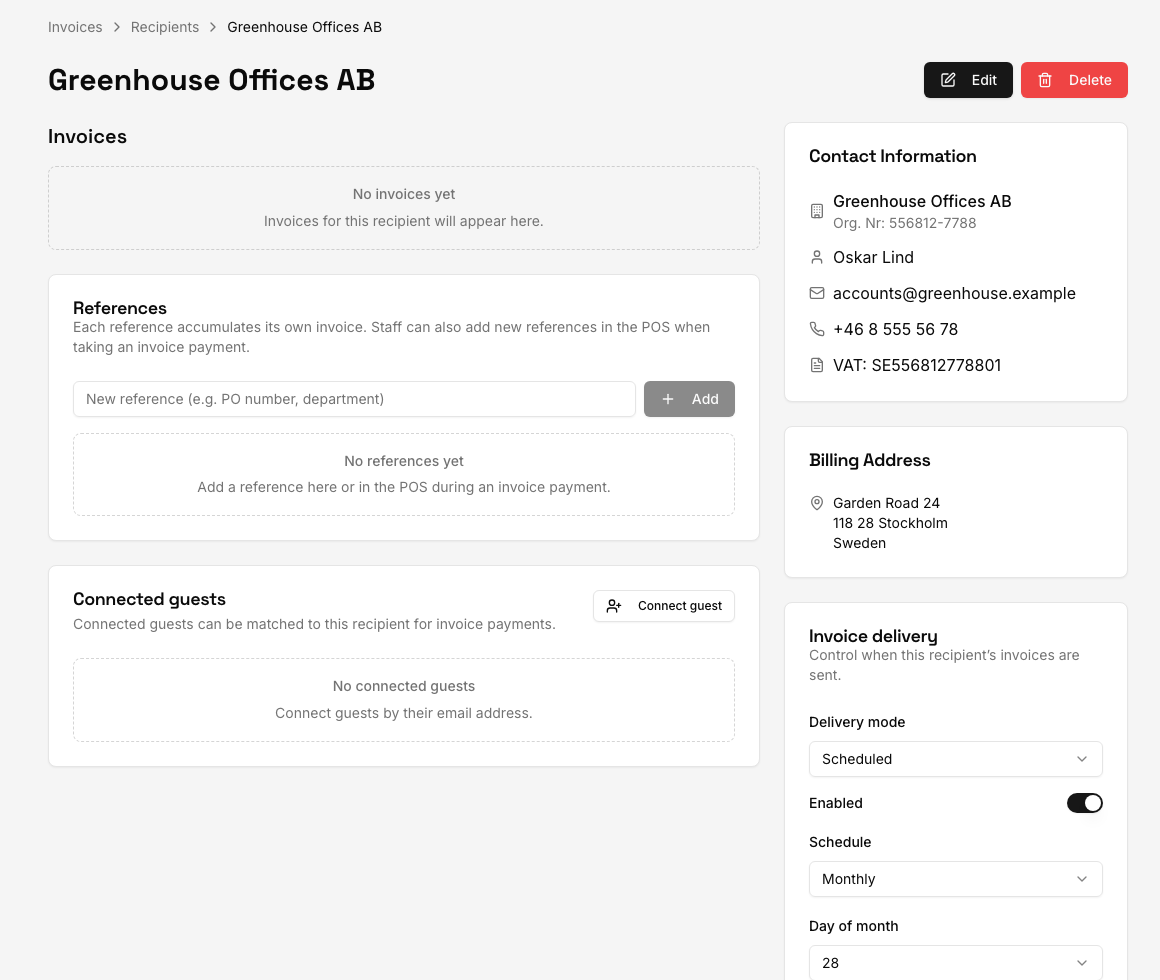Click the Contact Information heading
The height and width of the screenshot is (980, 1160).
coord(892,156)
